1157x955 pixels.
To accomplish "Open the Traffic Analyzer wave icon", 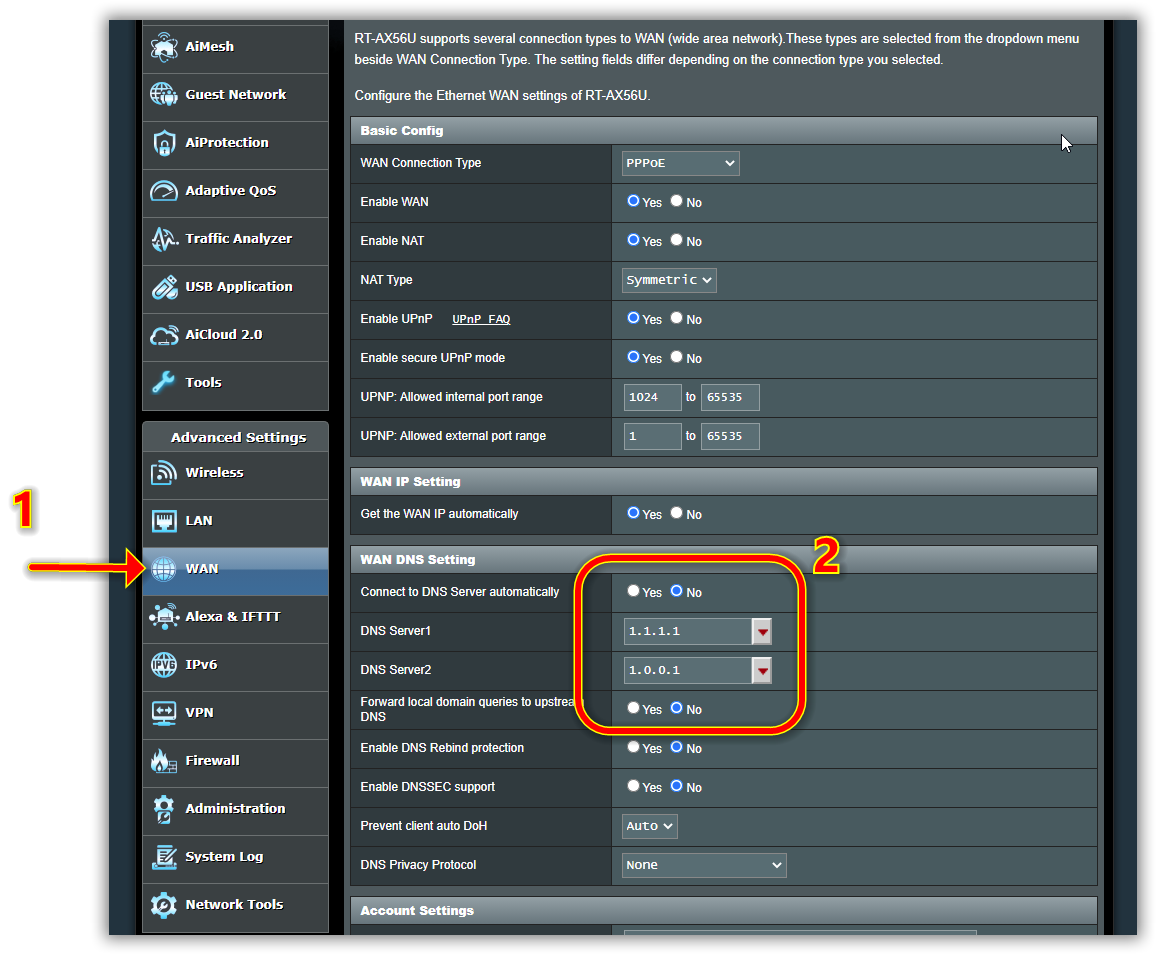I will pos(164,238).
